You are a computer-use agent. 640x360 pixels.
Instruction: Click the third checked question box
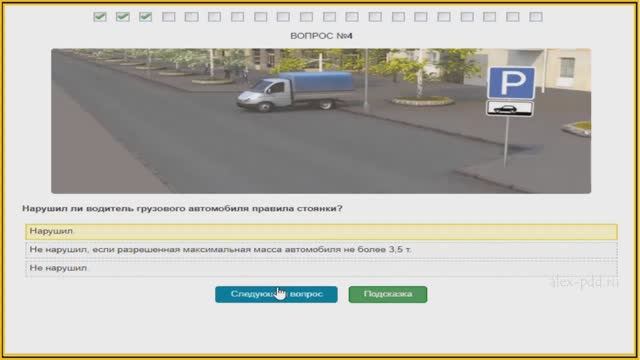pyautogui.click(x=146, y=17)
